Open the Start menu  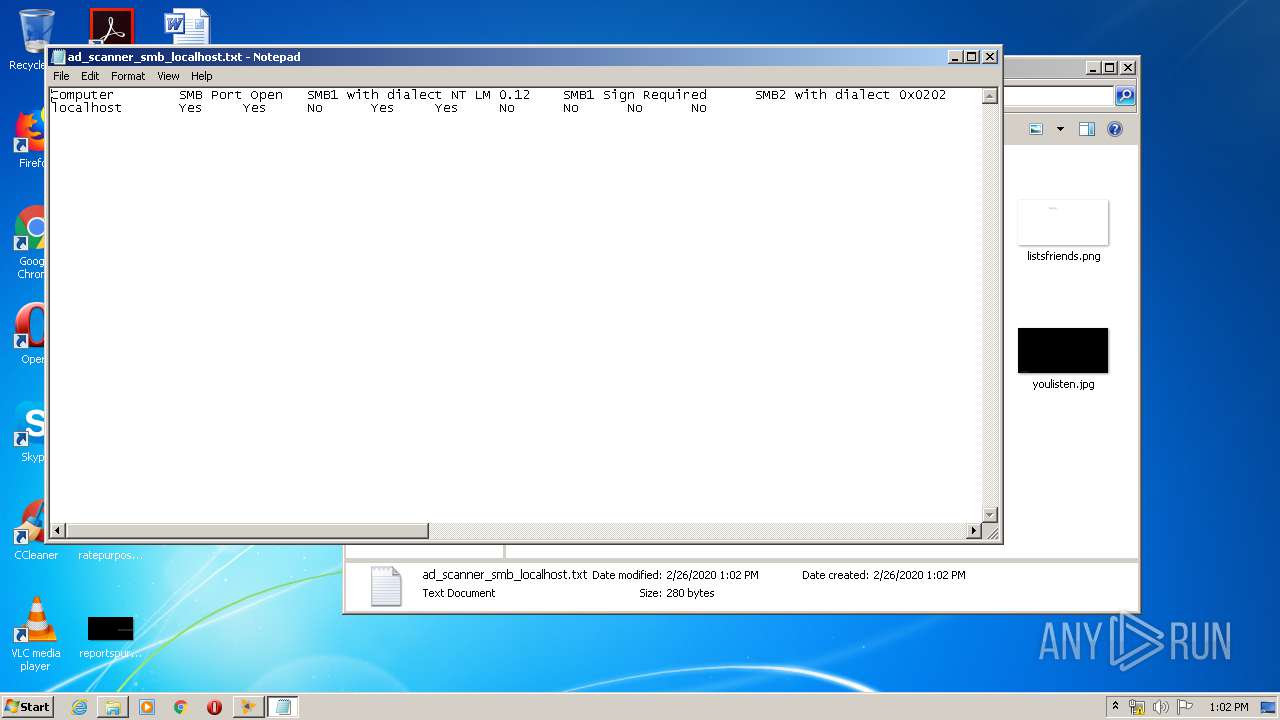28,706
